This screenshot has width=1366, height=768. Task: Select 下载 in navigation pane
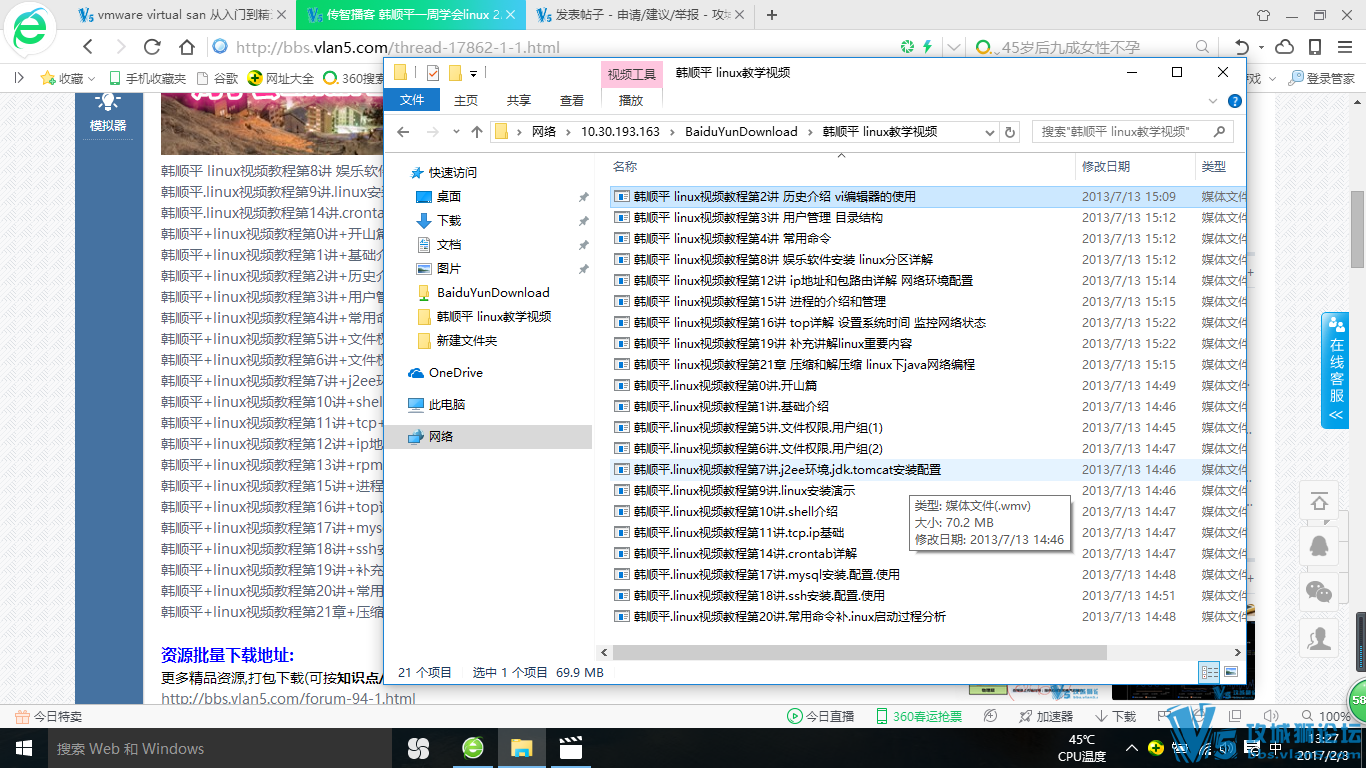point(449,220)
